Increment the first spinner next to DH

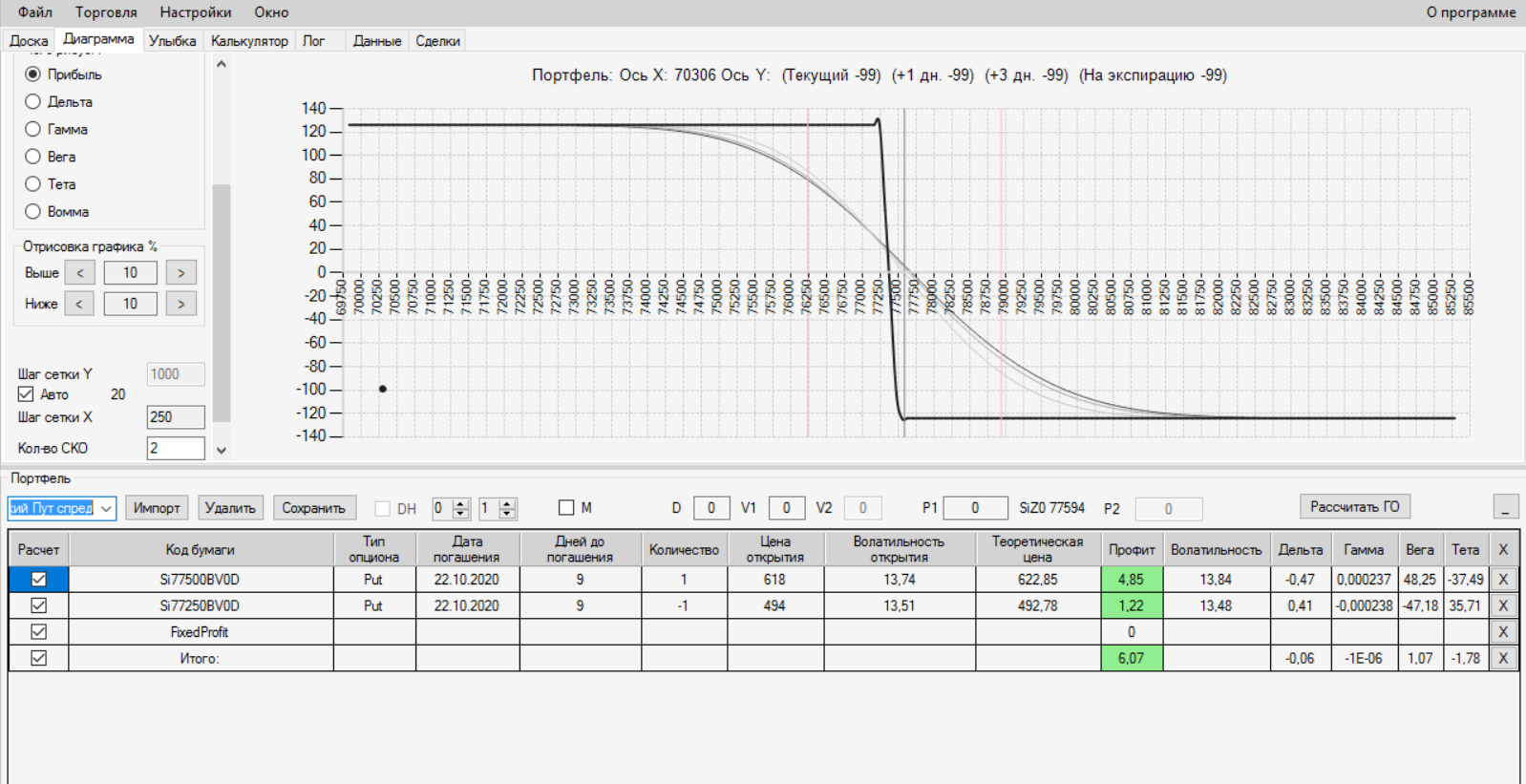coord(461,503)
